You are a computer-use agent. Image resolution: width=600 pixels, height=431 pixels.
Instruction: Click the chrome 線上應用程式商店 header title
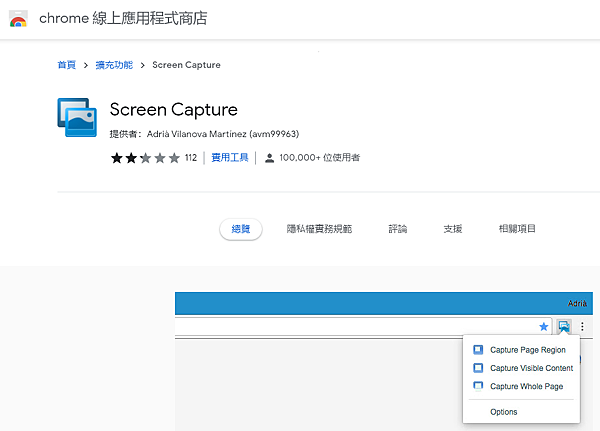click(123, 18)
